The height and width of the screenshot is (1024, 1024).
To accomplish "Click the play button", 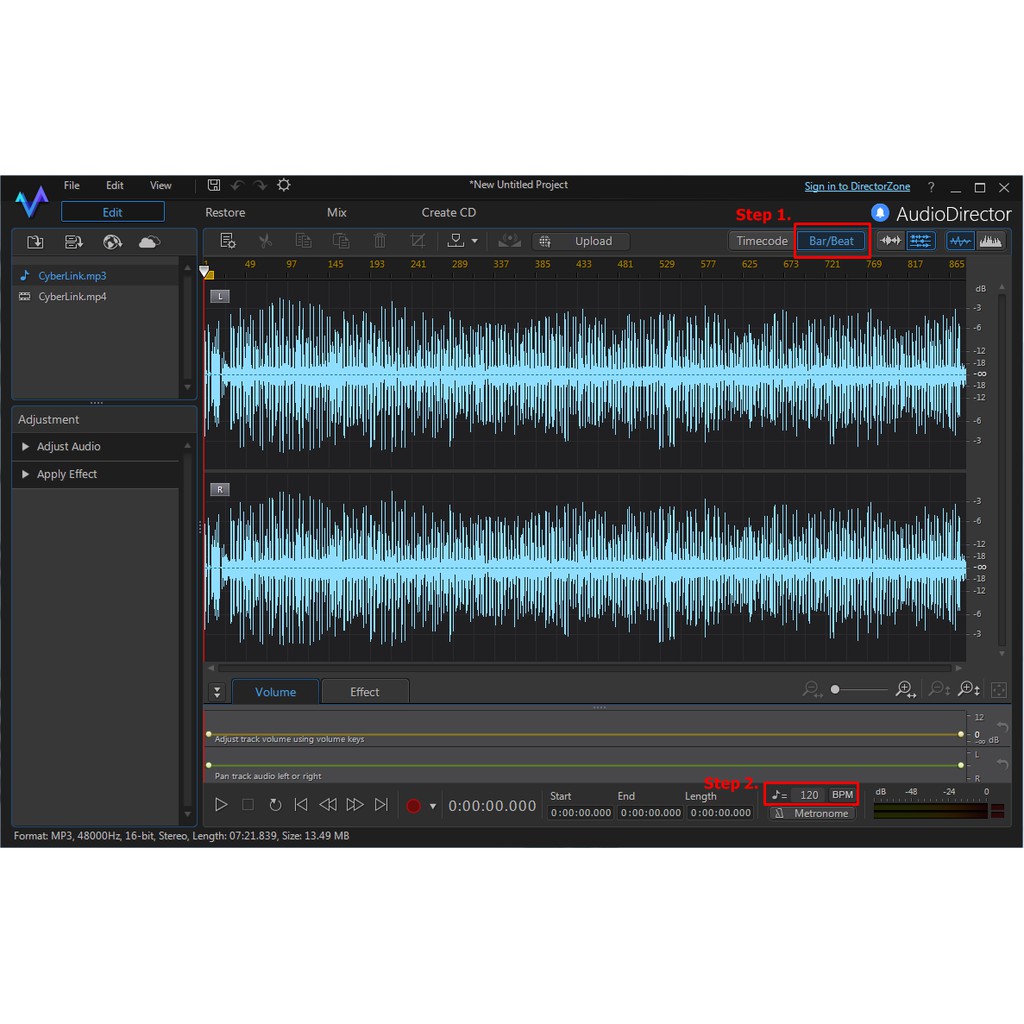I will pos(222,805).
